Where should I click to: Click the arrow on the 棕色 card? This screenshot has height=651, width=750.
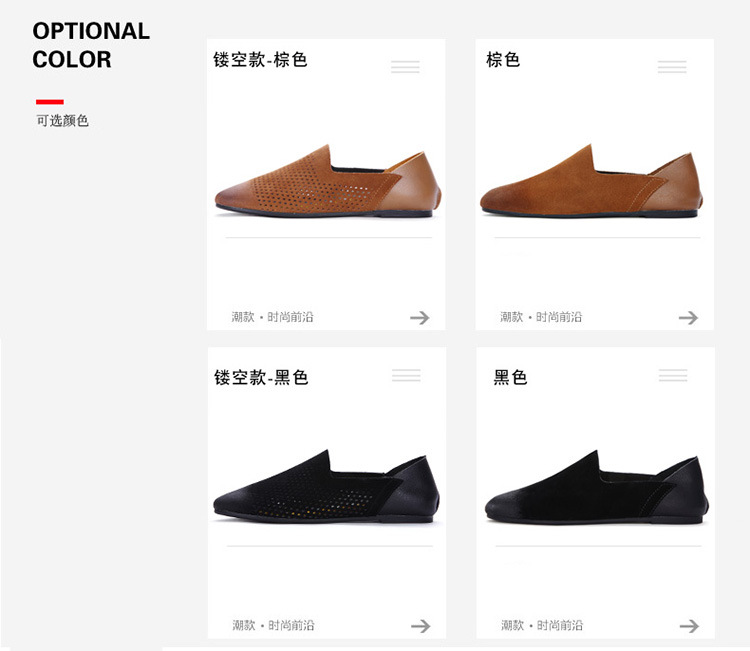688,318
